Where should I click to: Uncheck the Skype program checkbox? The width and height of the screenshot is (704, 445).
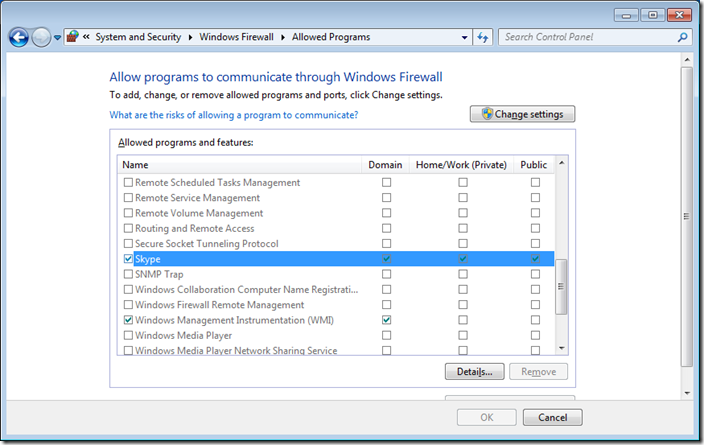pos(127,259)
